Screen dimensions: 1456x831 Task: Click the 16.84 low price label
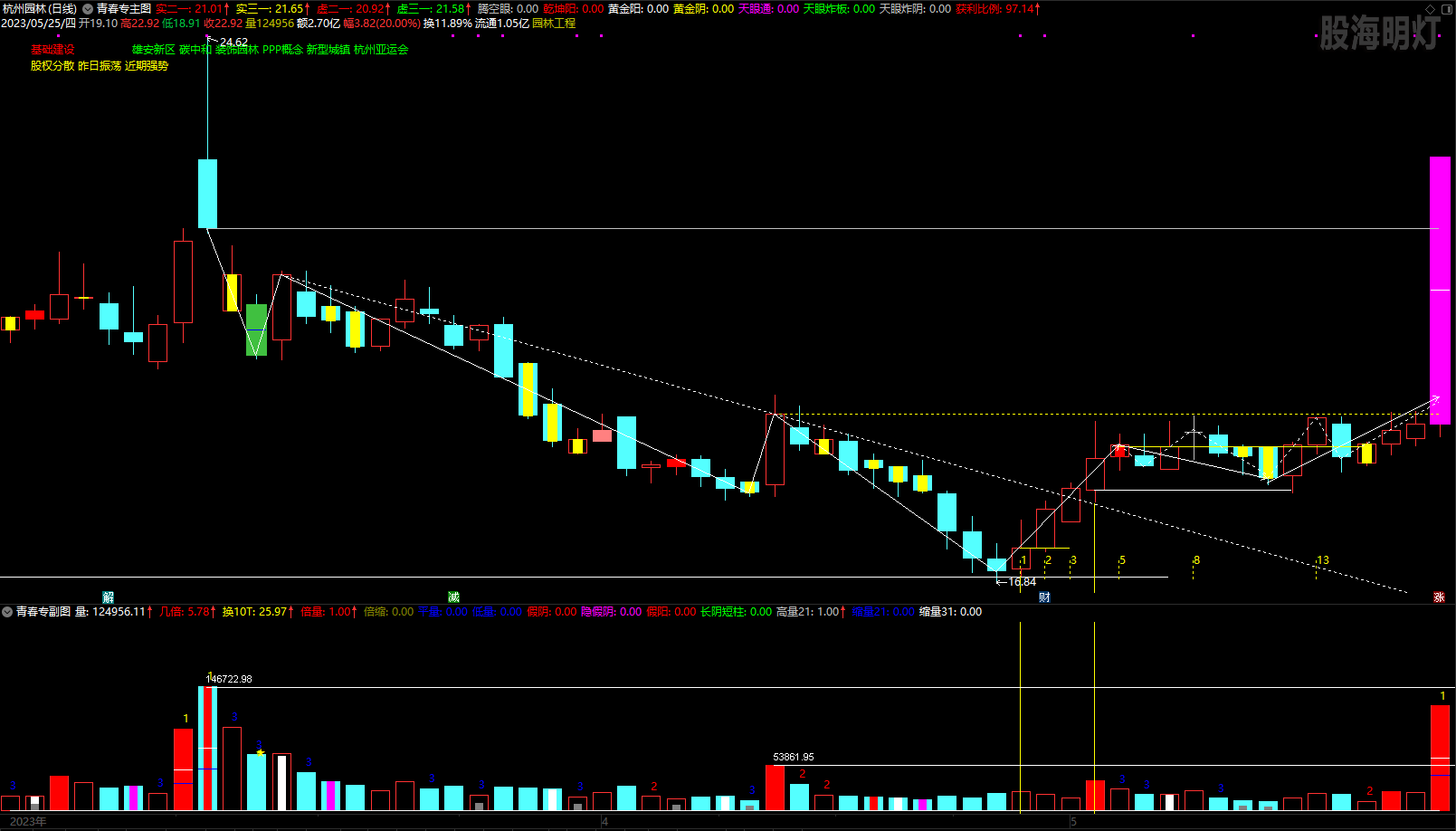click(x=1022, y=582)
